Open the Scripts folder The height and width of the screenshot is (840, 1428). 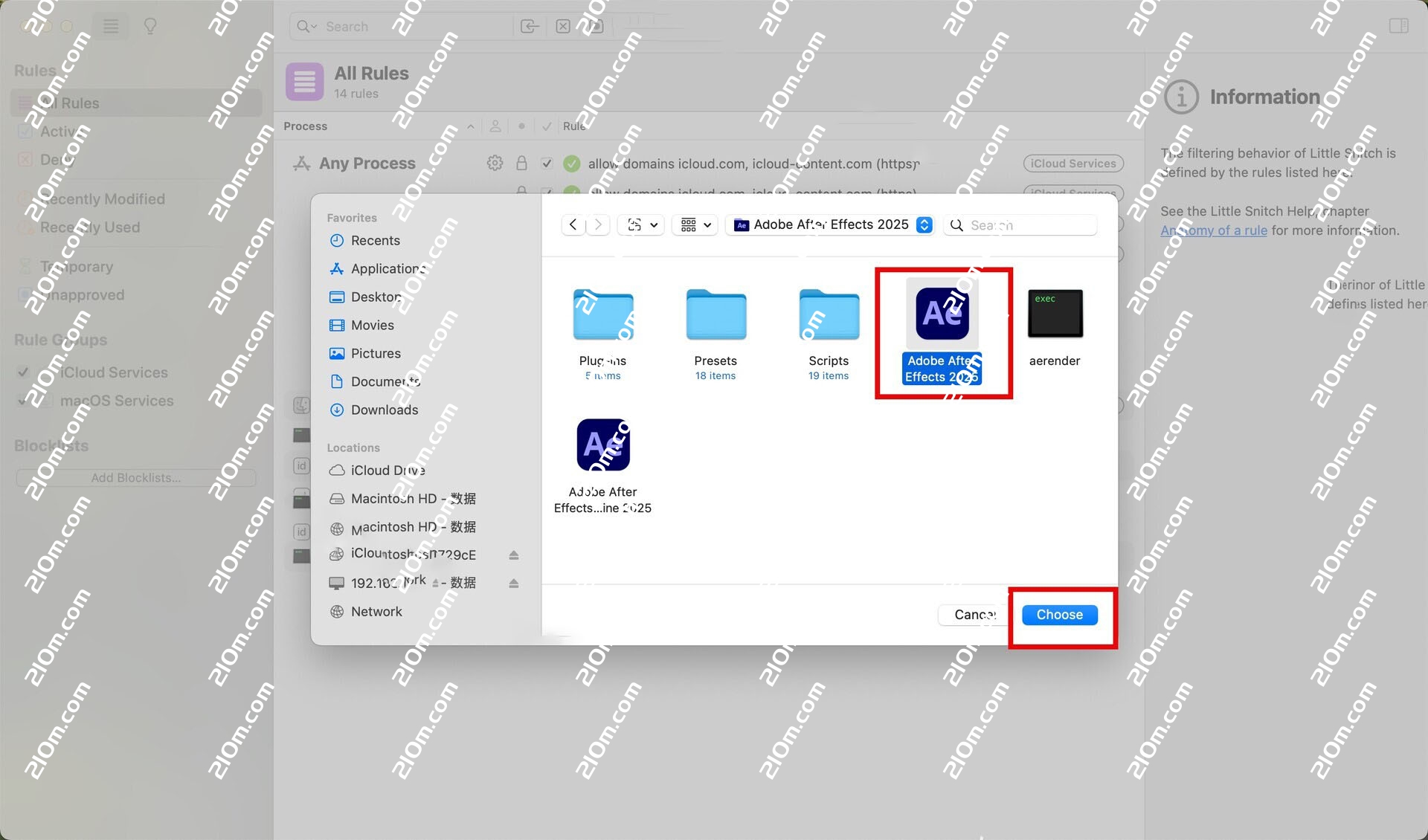pyautogui.click(x=829, y=314)
